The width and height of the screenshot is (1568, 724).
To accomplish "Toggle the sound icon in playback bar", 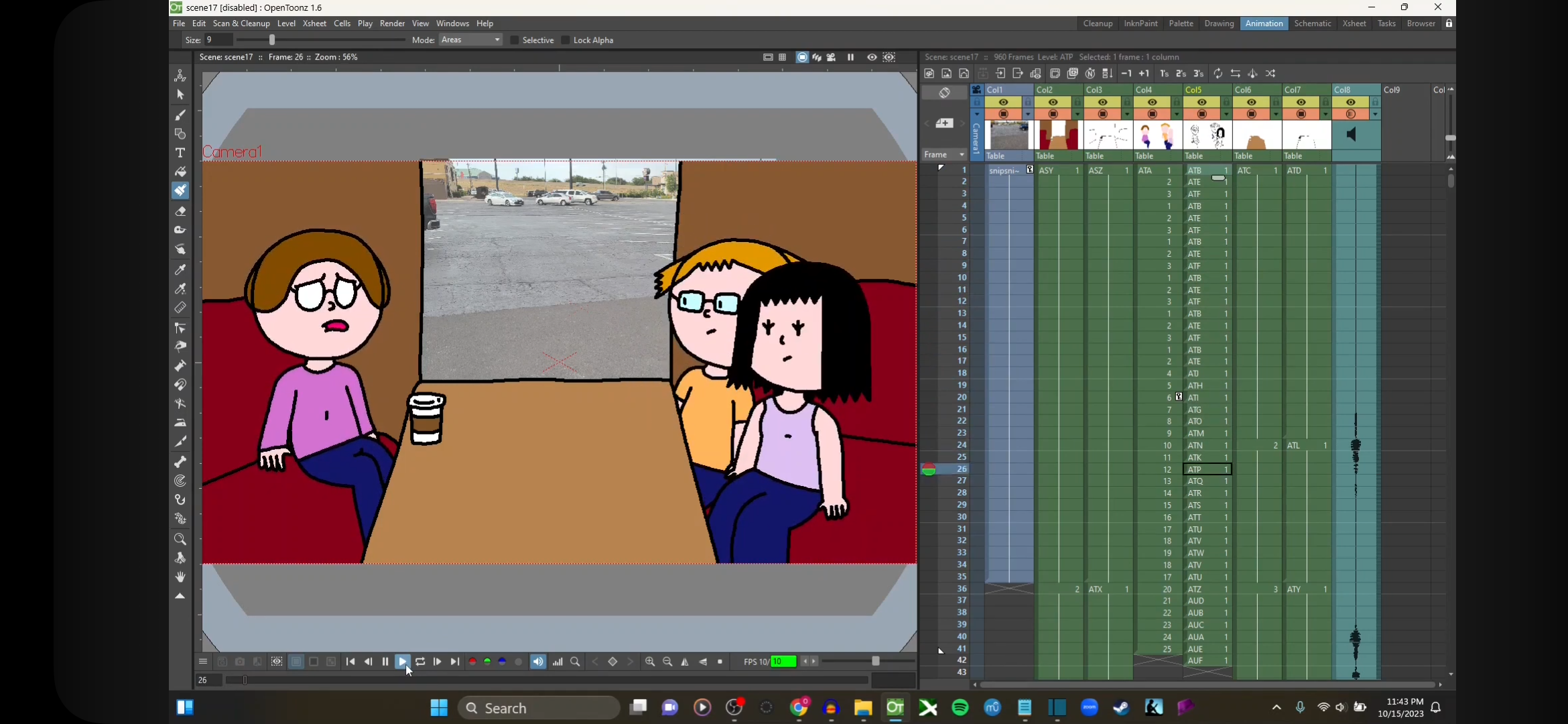I will tap(538, 662).
